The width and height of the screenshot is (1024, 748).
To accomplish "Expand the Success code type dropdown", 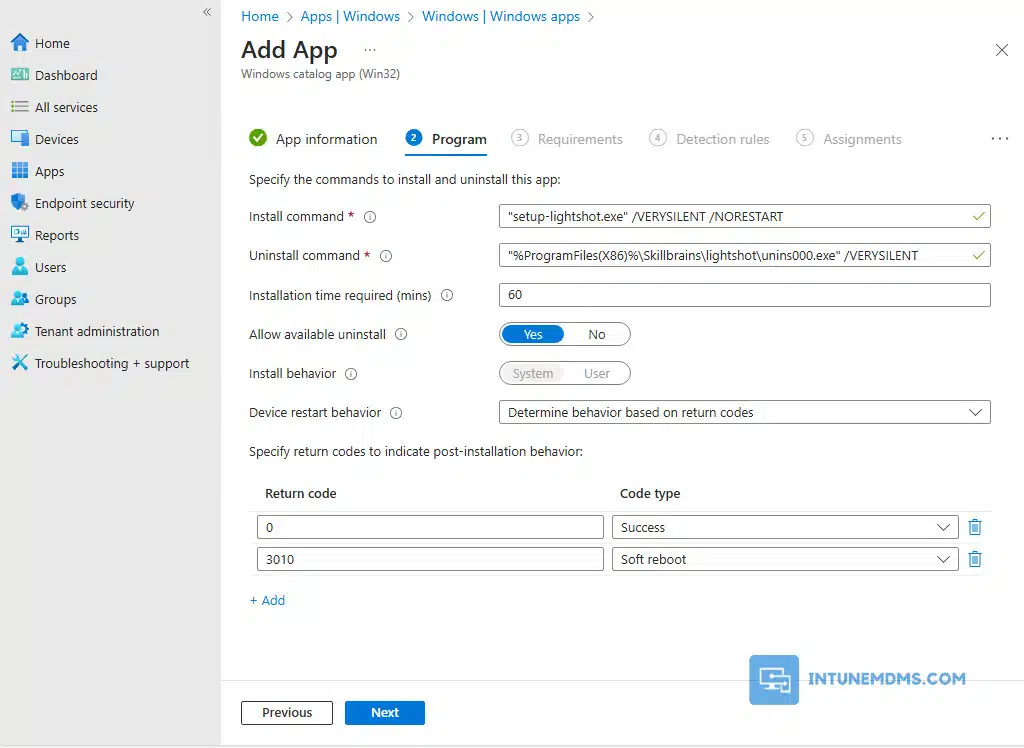I will (784, 527).
